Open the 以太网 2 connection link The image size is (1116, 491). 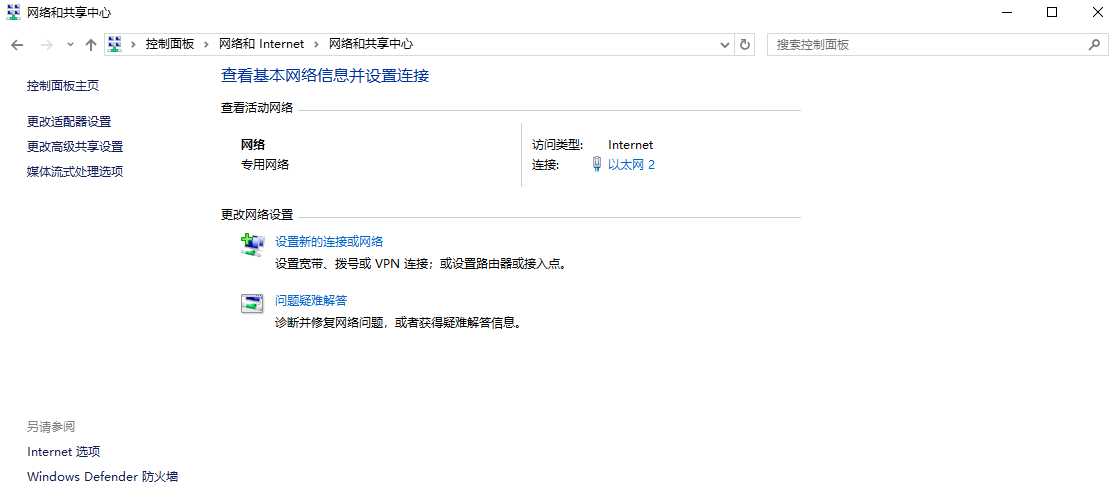(631, 165)
